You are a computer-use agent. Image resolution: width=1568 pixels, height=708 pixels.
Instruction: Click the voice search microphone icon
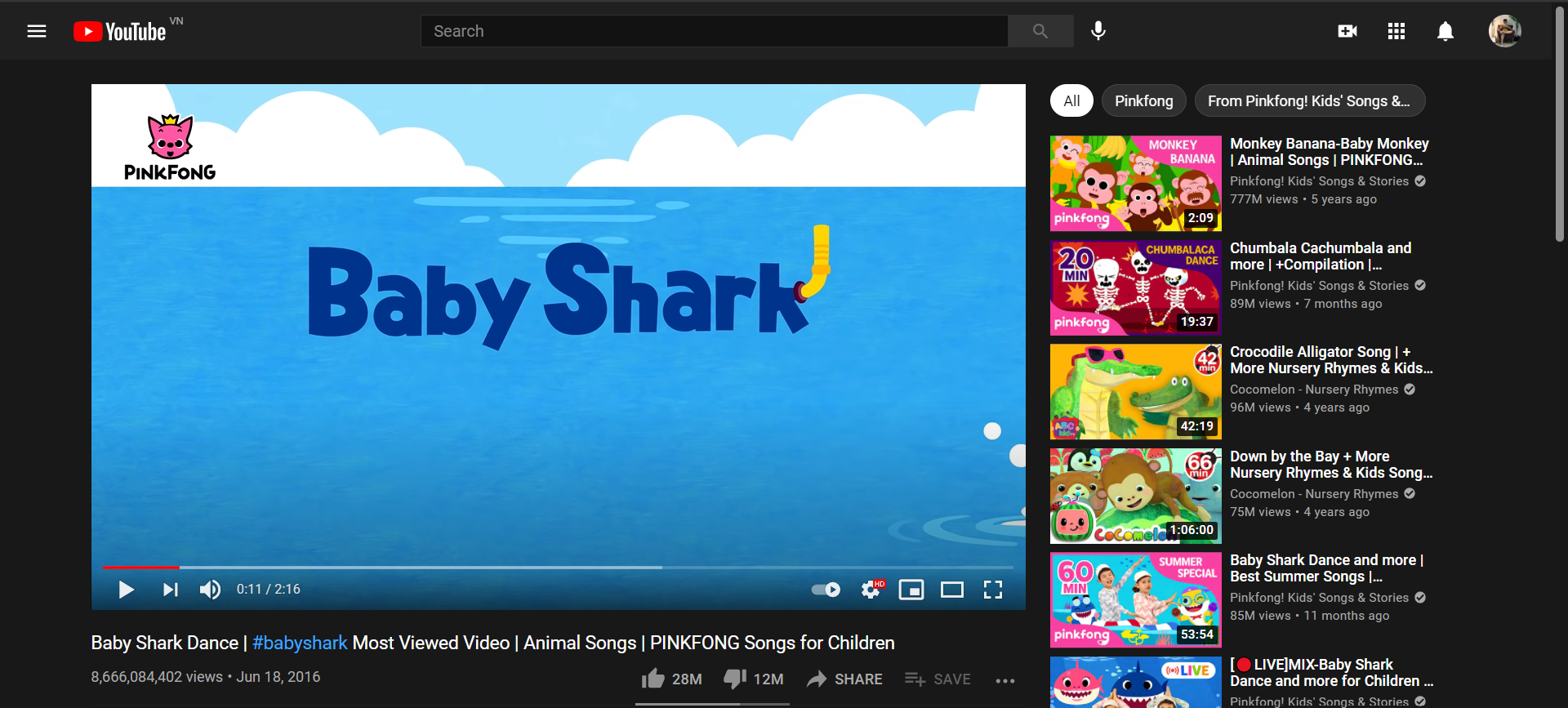1098,31
